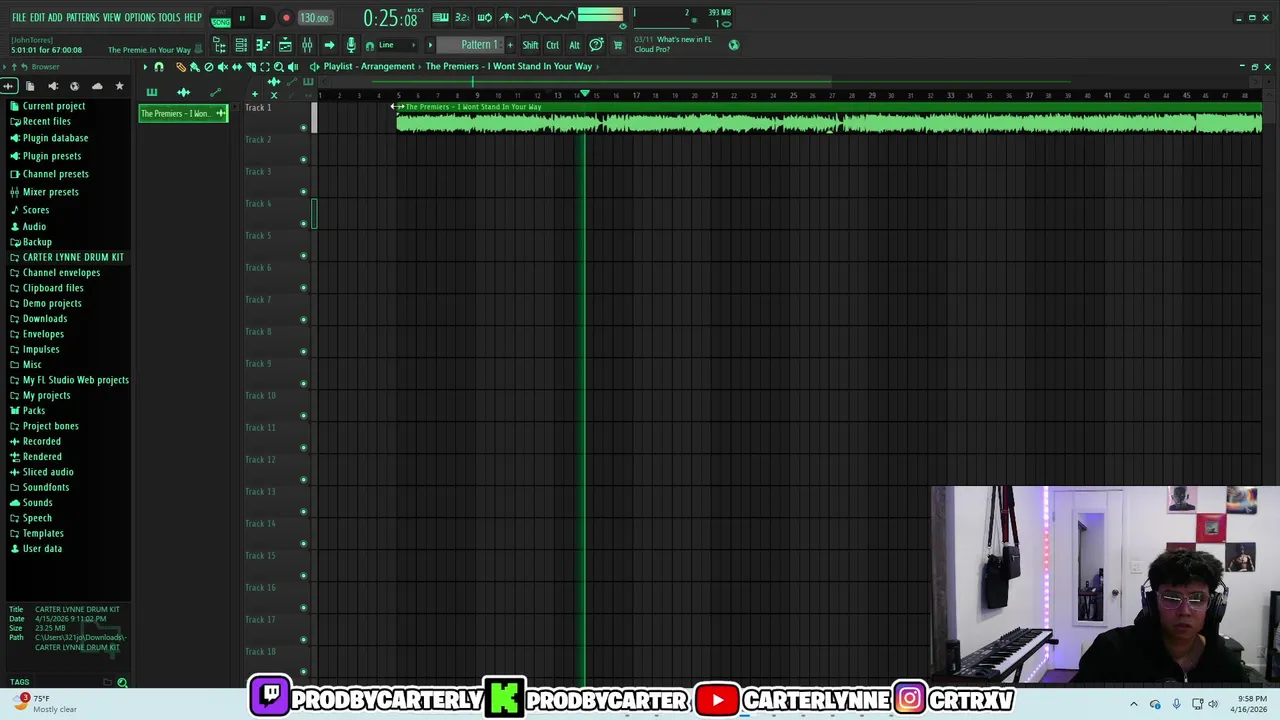Image resolution: width=1280 pixels, height=720 pixels.
Task: Show audio clips in the picker panel
Action: point(183,92)
